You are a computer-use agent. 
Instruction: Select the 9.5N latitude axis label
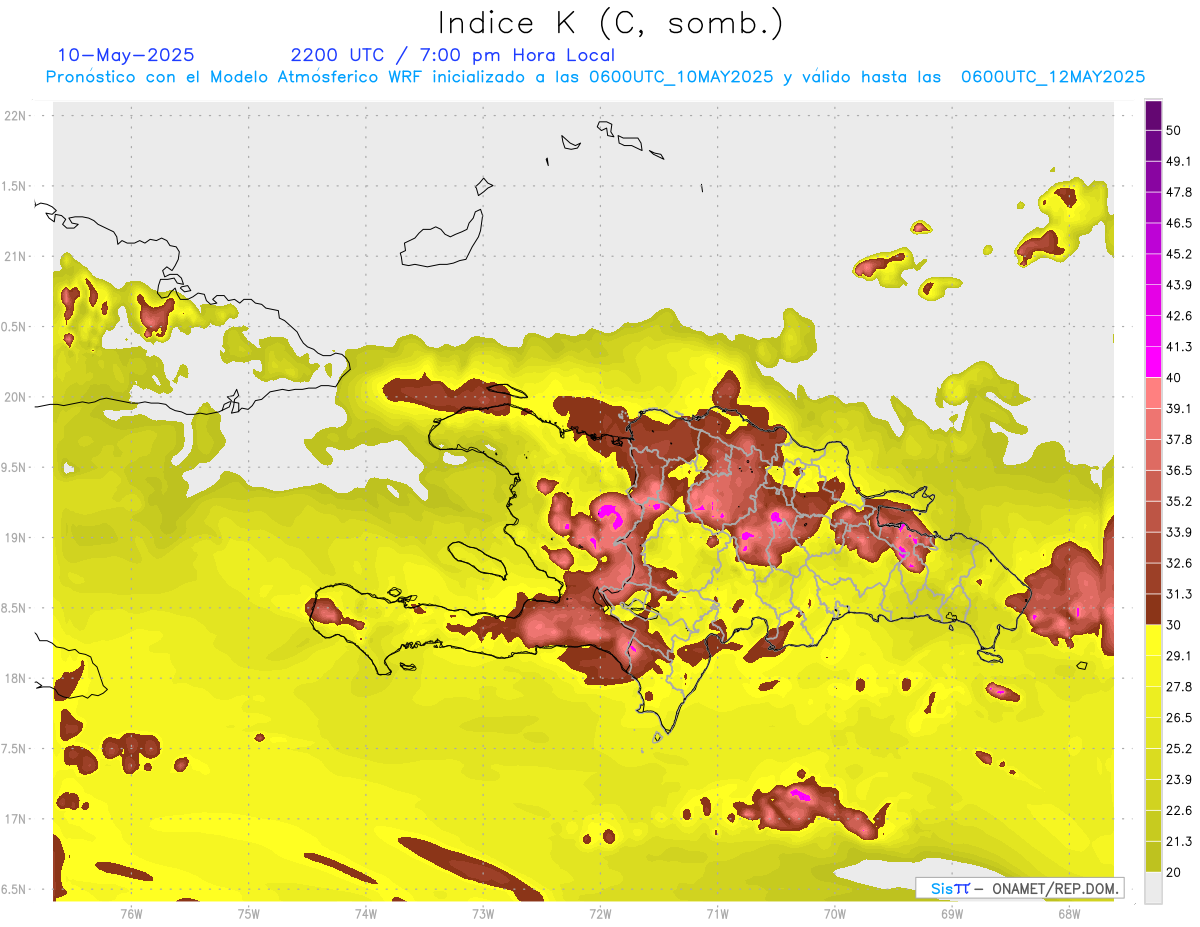pyautogui.click(x=16, y=467)
